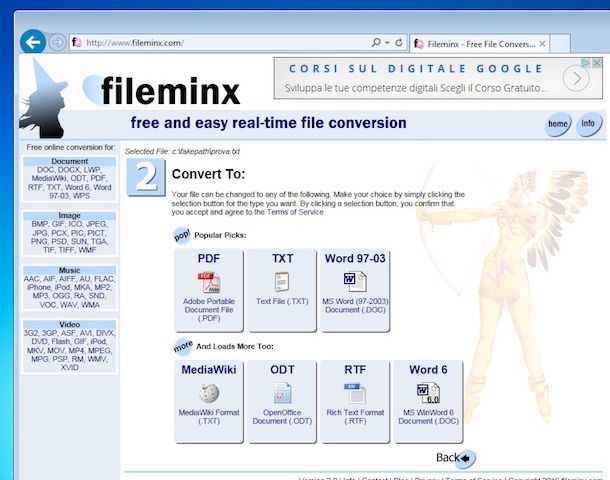Click the witch silhouette logo
Viewport: 610px width, 480px height.
pyautogui.click(x=42, y=99)
